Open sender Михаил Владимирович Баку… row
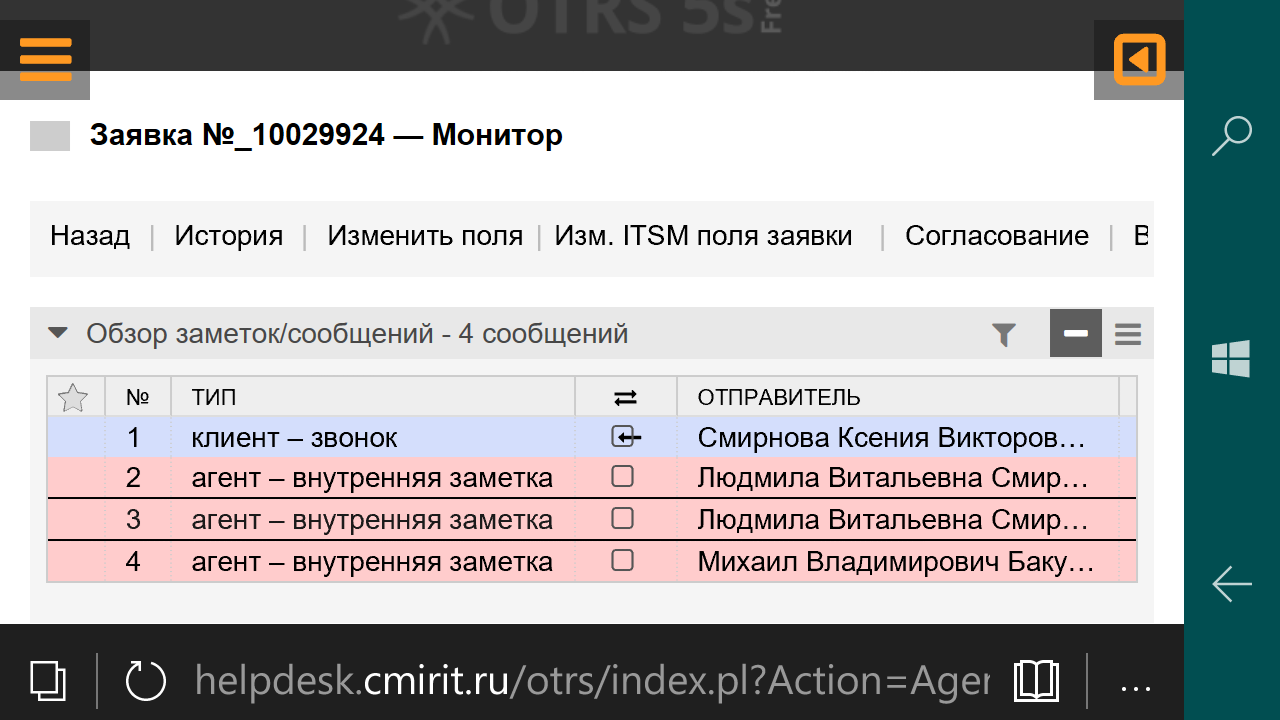Image resolution: width=1280 pixels, height=720 pixels. pos(895,562)
